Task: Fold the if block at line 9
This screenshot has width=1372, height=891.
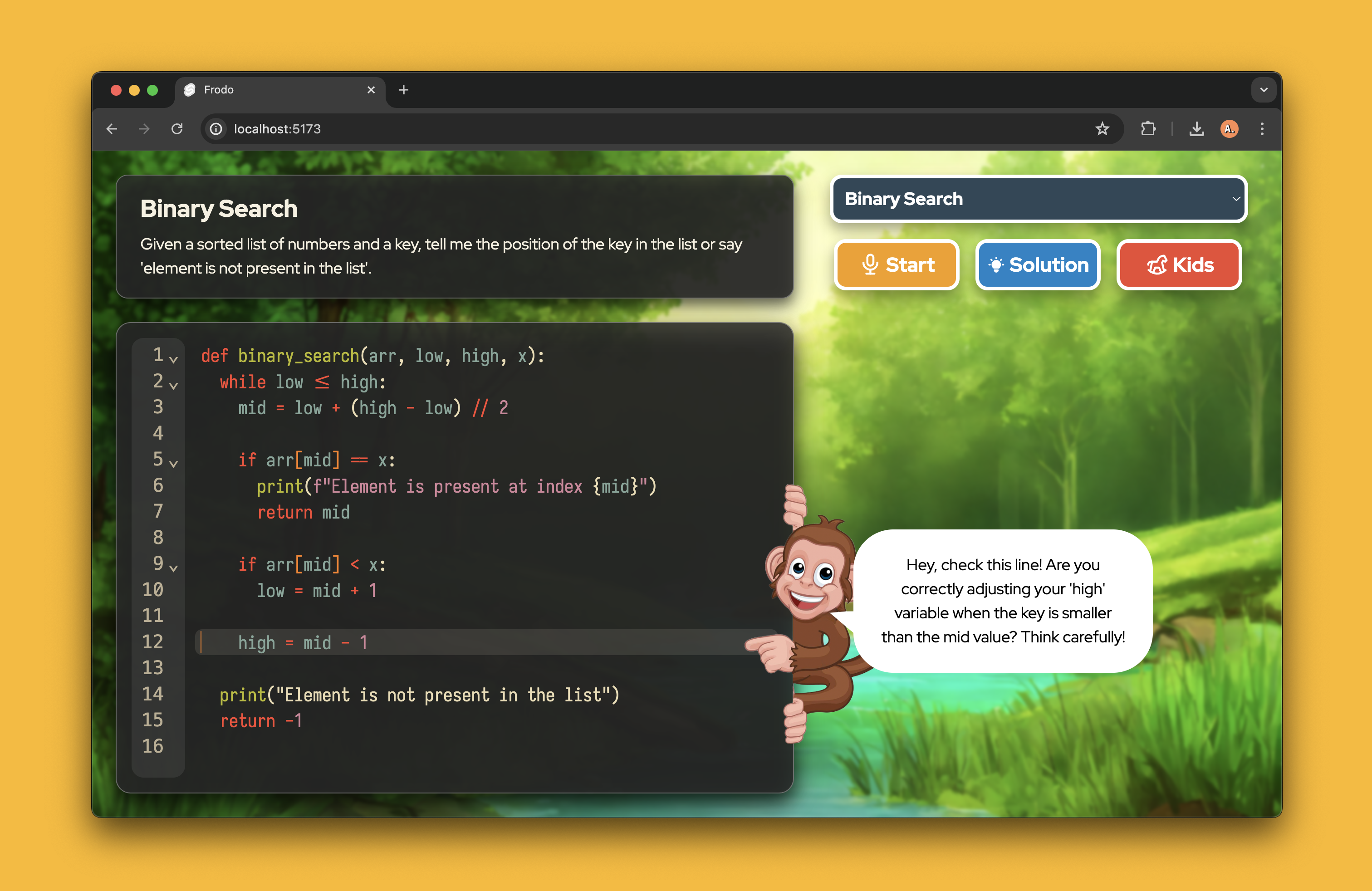Action: (173, 568)
